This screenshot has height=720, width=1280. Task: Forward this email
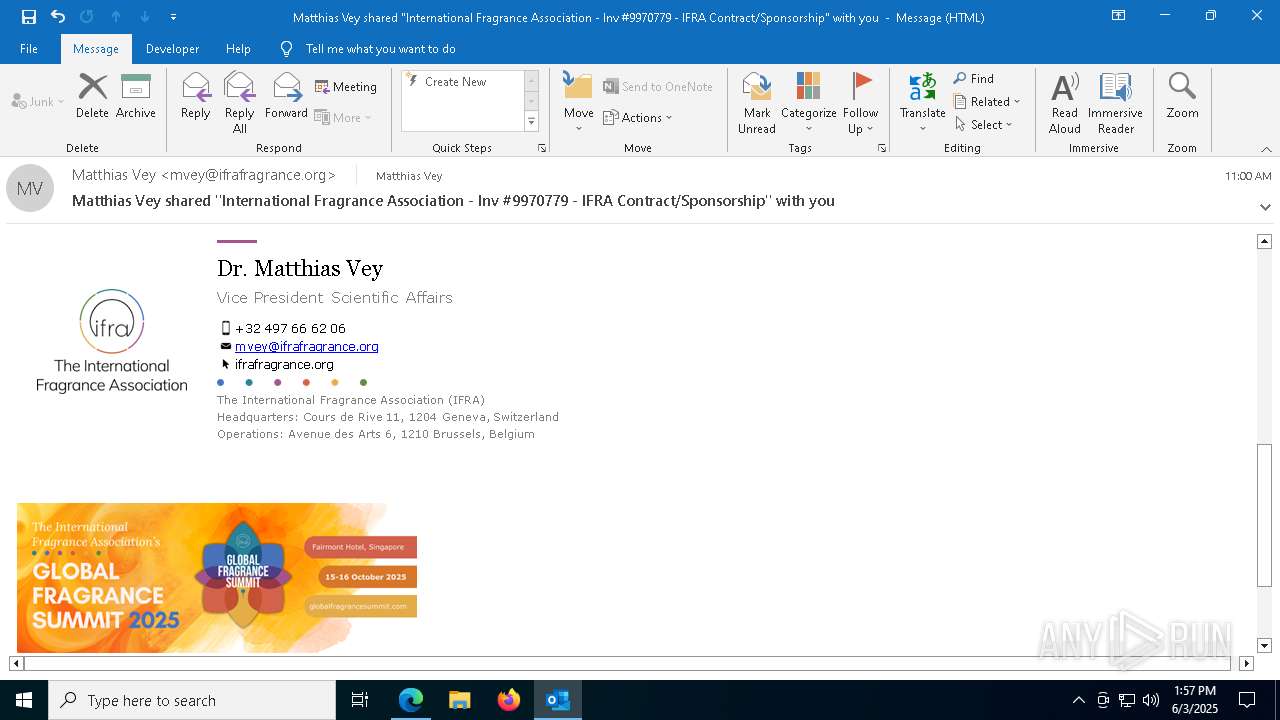pyautogui.click(x=286, y=96)
